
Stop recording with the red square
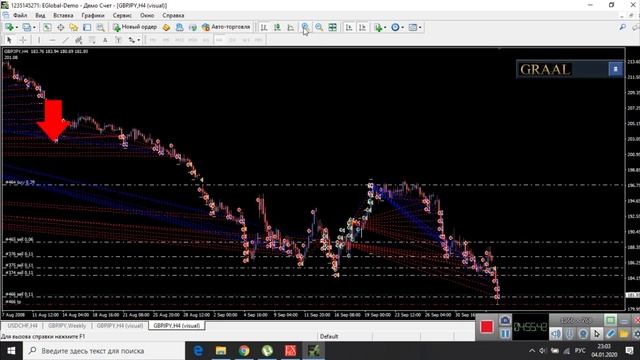click(x=487, y=327)
